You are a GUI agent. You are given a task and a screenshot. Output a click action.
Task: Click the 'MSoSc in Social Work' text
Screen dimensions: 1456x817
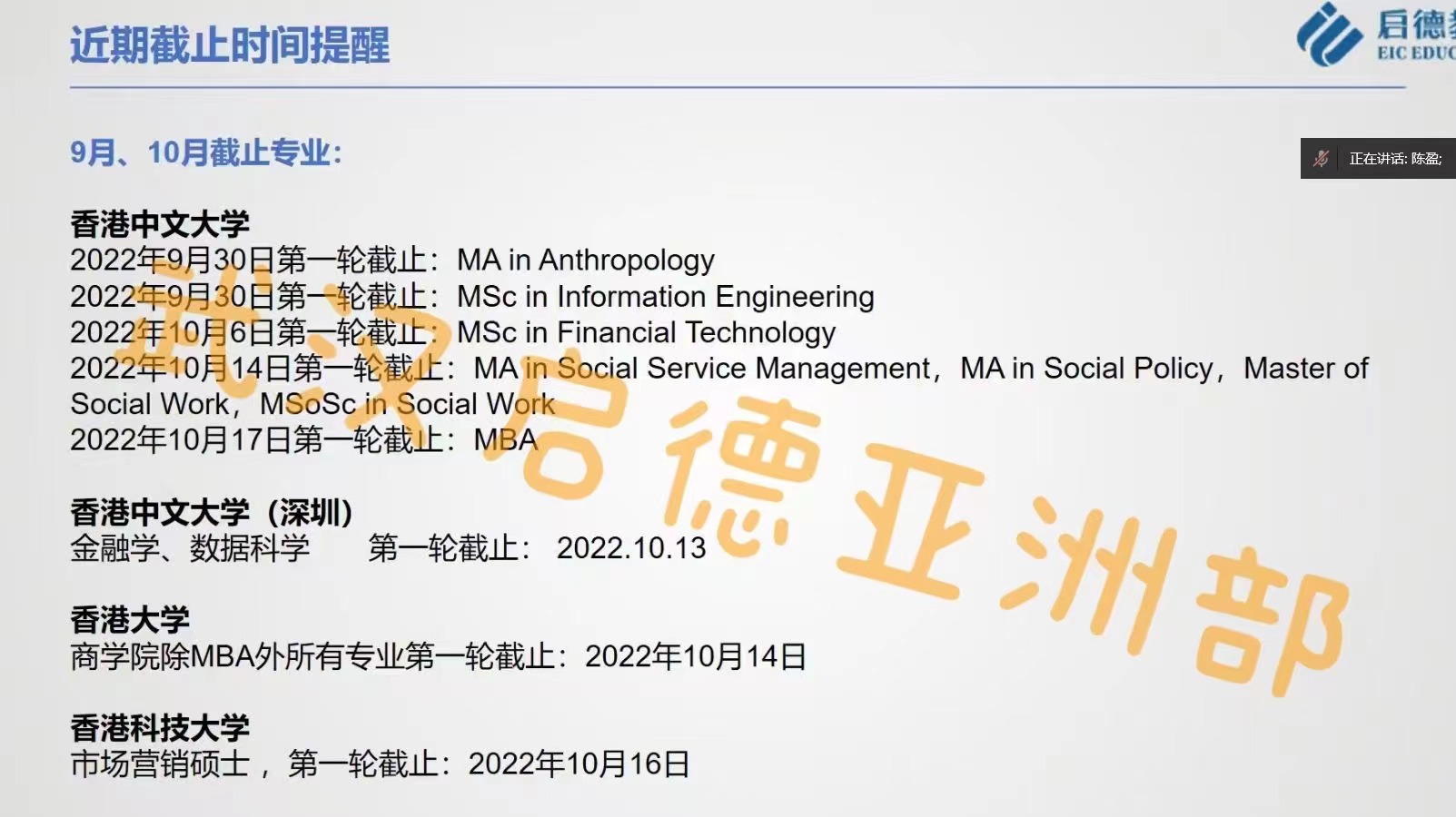coord(408,404)
